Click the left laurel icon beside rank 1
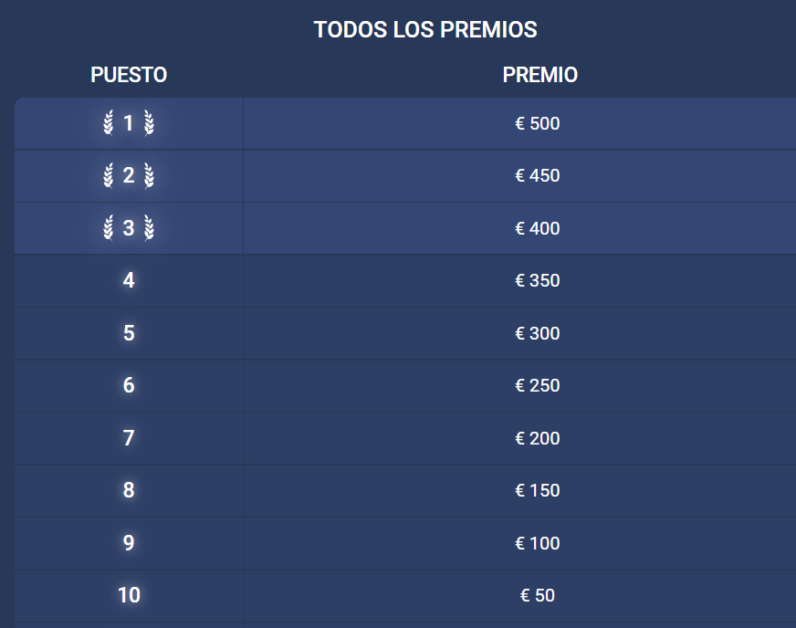Viewport: 796px width, 628px height. [x=108, y=123]
